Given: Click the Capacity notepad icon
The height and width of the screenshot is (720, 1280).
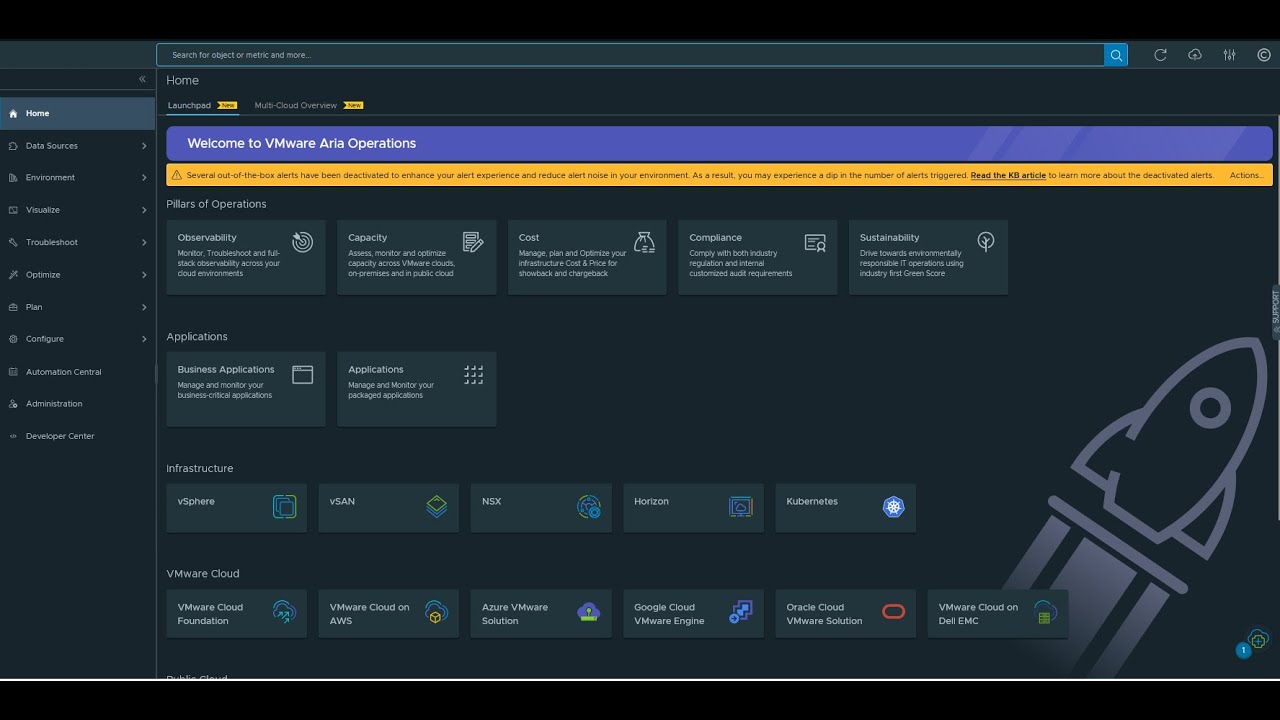Looking at the screenshot, I should (x=473, y=241).
